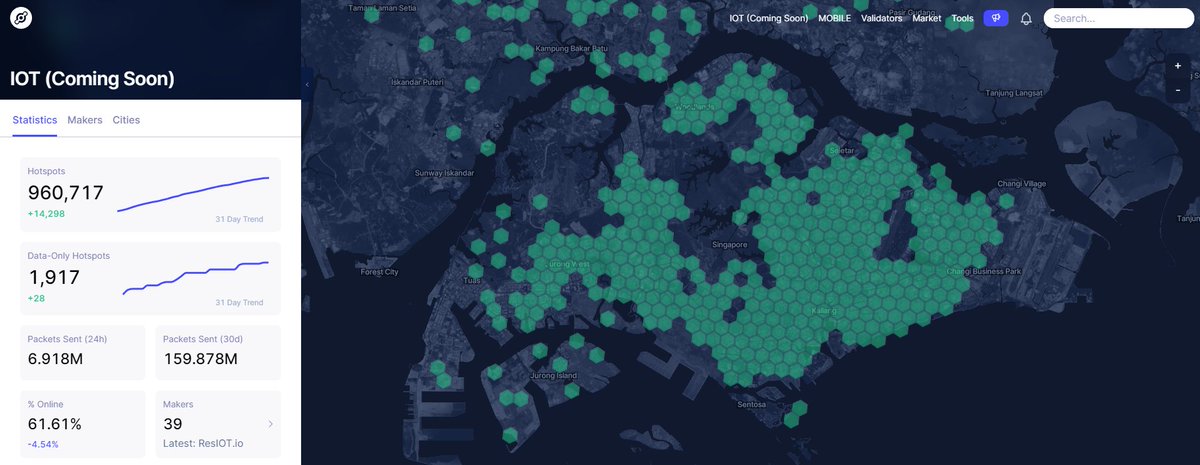The height and width of the screenshot is (465, 1200).
Task: Click the IOT (Coming Soon) panel heading
Action: [x=92, y=78]
